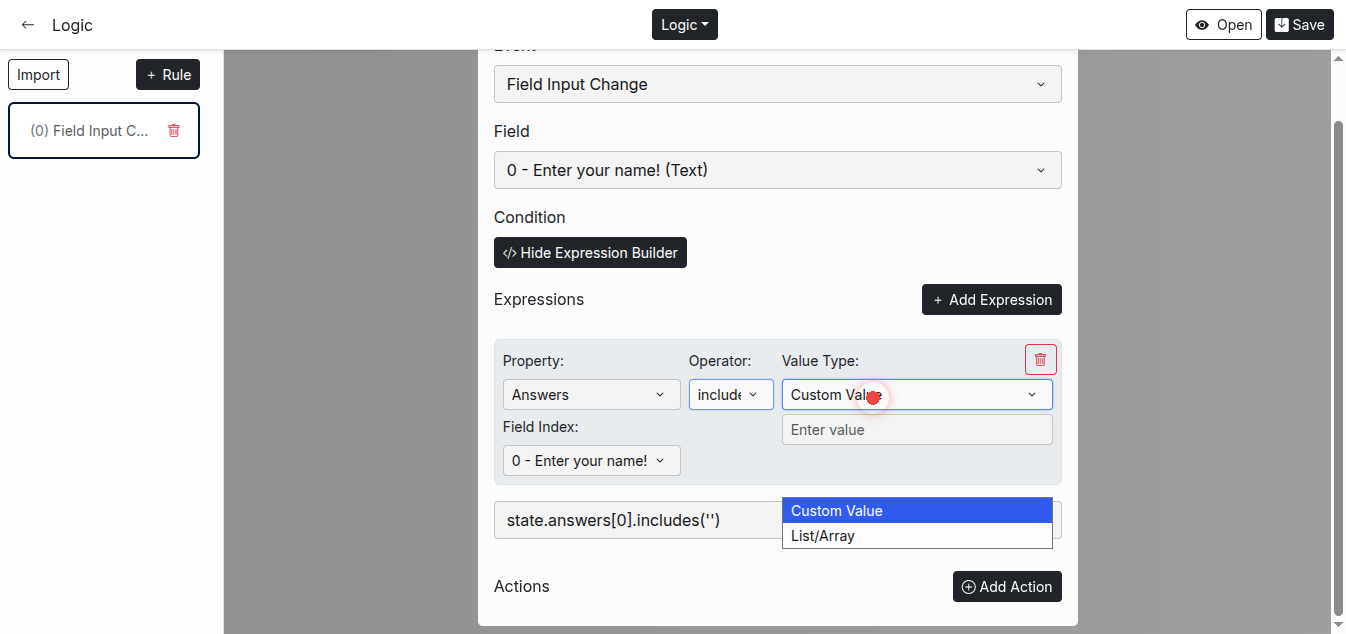
Task: Add a new Rule
Action: 168,75
